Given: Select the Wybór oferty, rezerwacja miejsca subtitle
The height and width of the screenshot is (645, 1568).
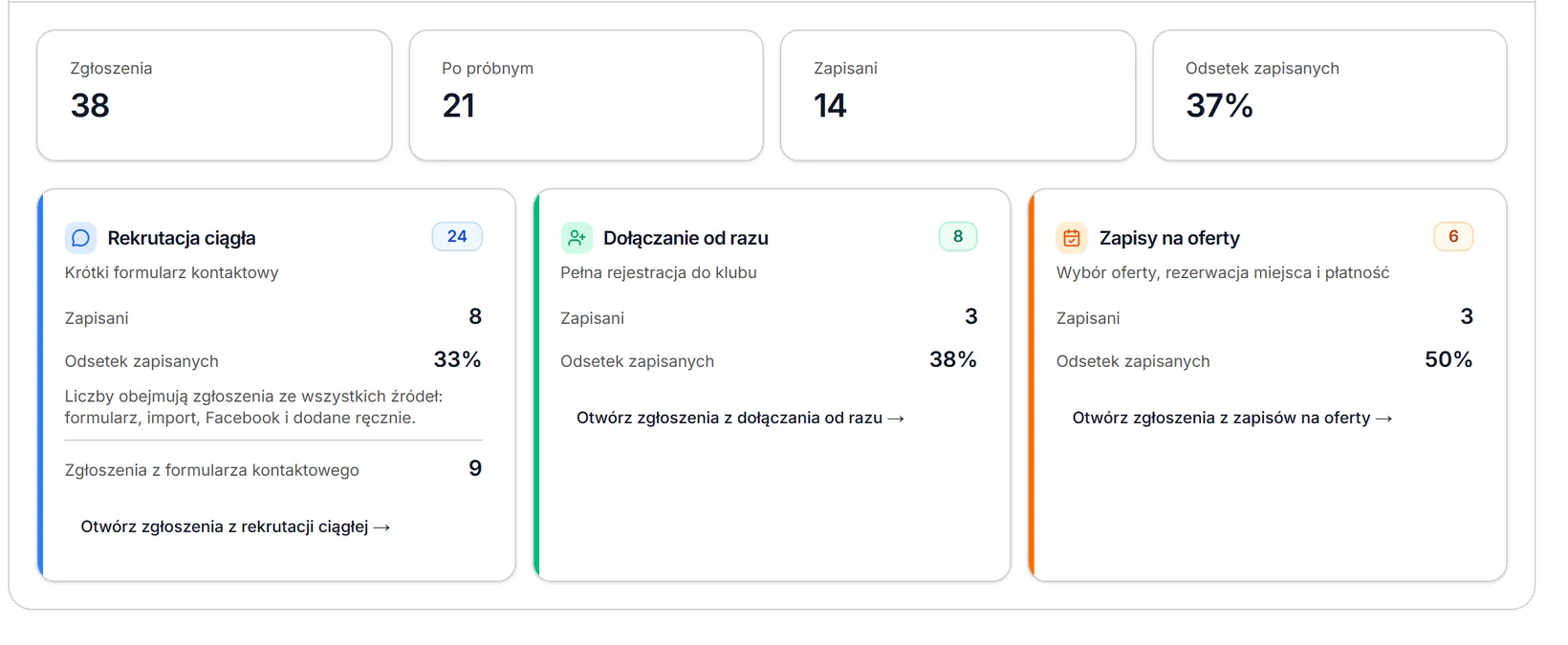Looking at the screenshot, I should [x=1223, y=272].
